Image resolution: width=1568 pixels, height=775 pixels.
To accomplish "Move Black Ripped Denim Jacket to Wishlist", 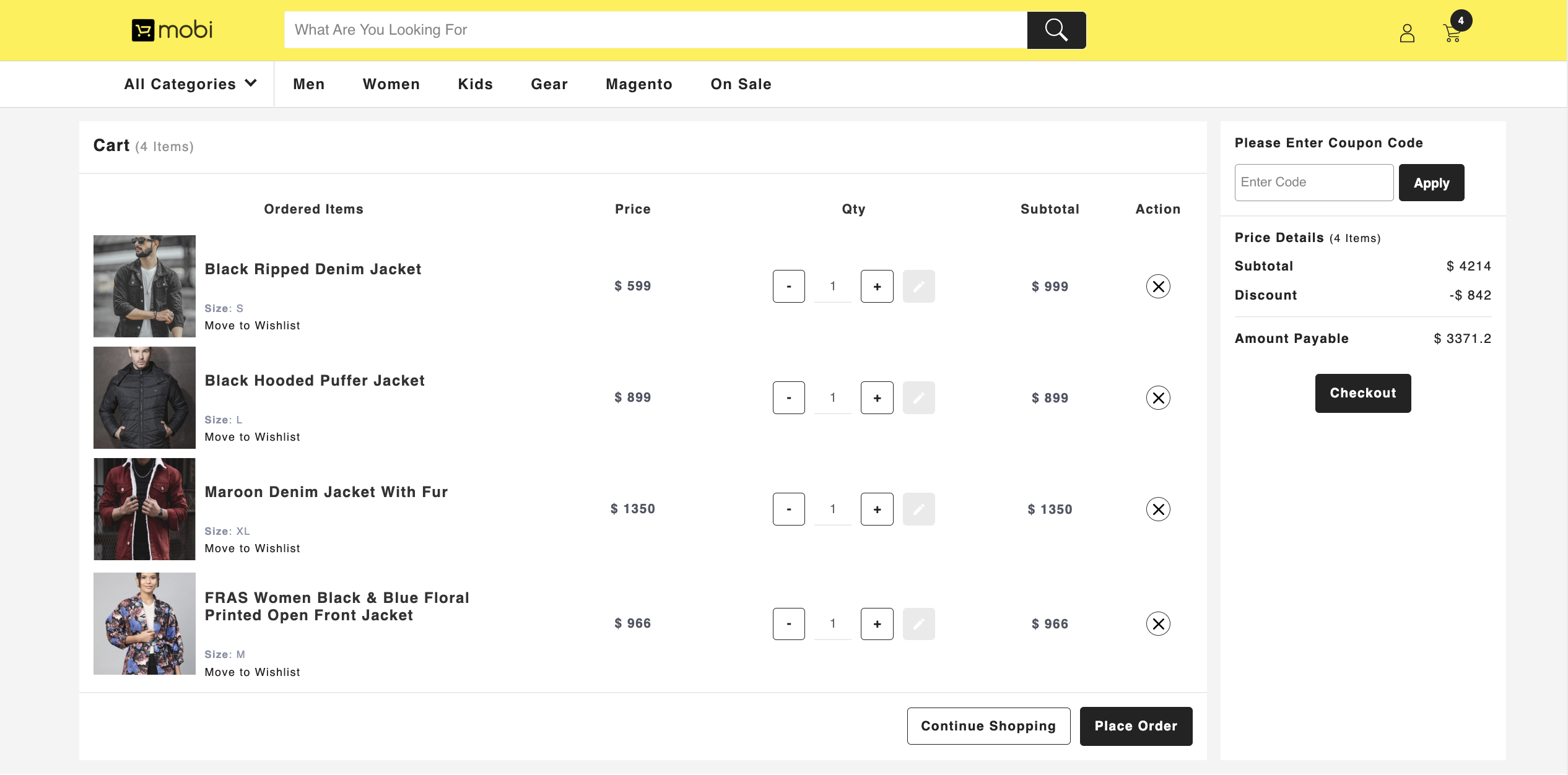I will (x=251, y=325).
